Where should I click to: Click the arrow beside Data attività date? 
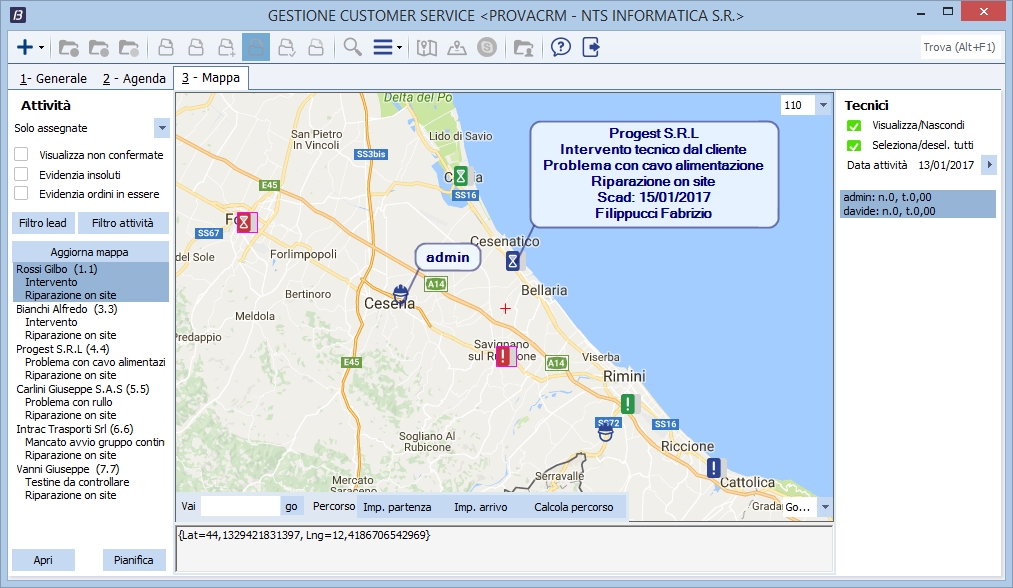988,165
